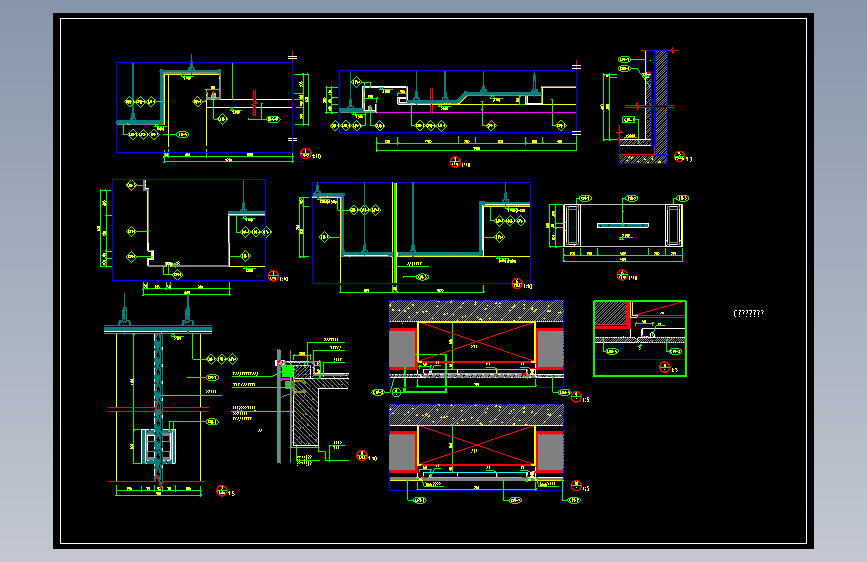The image size is (867, 562).
Task: Select the green-framed floor joint detail
Action: tap(640, 339)
